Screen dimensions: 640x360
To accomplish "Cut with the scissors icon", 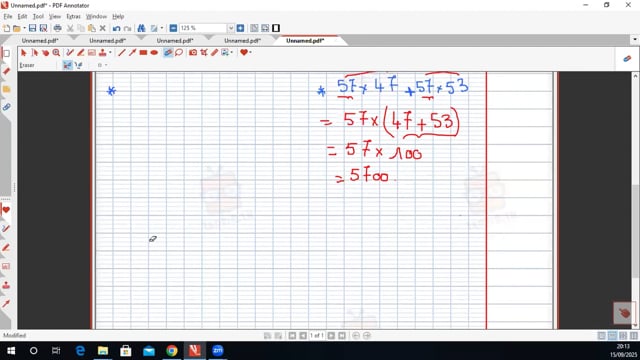I will pos(70,28).
